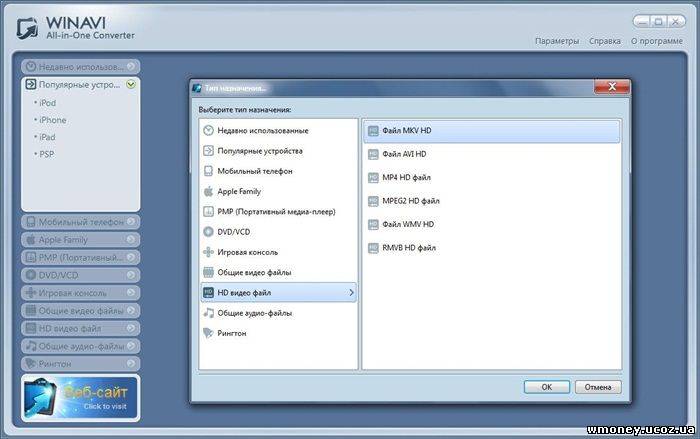Expand Игровая консоль sidebar section arrow

(x=131, y=293)
